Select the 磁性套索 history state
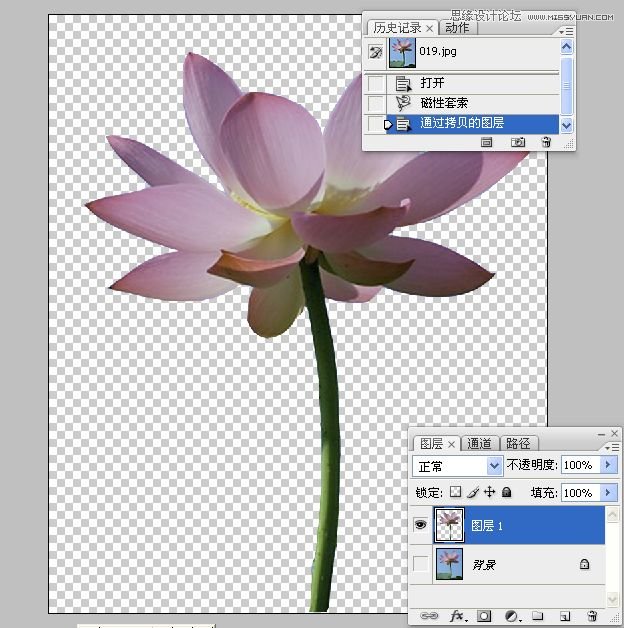Screen dimensions: 624x628 [x=473, y=103]
